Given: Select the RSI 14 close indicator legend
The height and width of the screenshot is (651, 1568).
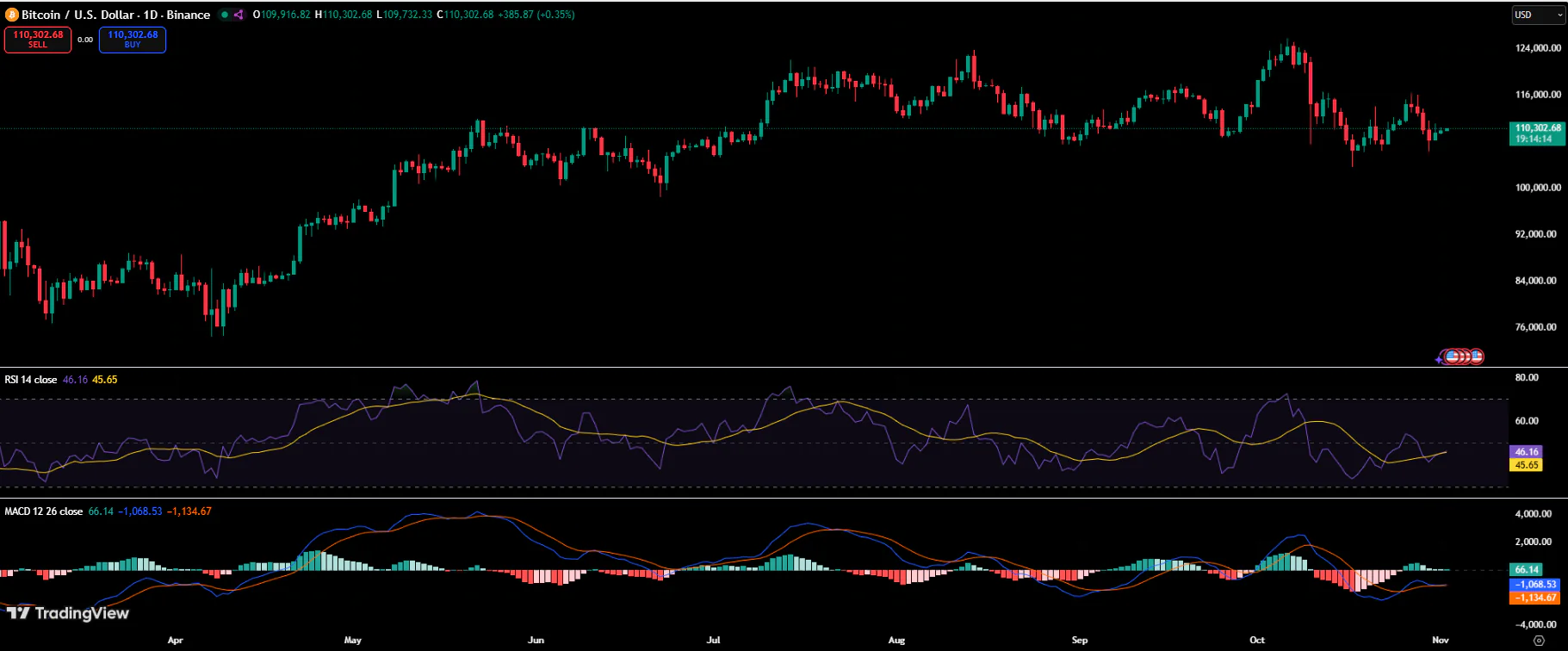Looking at the screenshot, I should [x=31, y=380].
